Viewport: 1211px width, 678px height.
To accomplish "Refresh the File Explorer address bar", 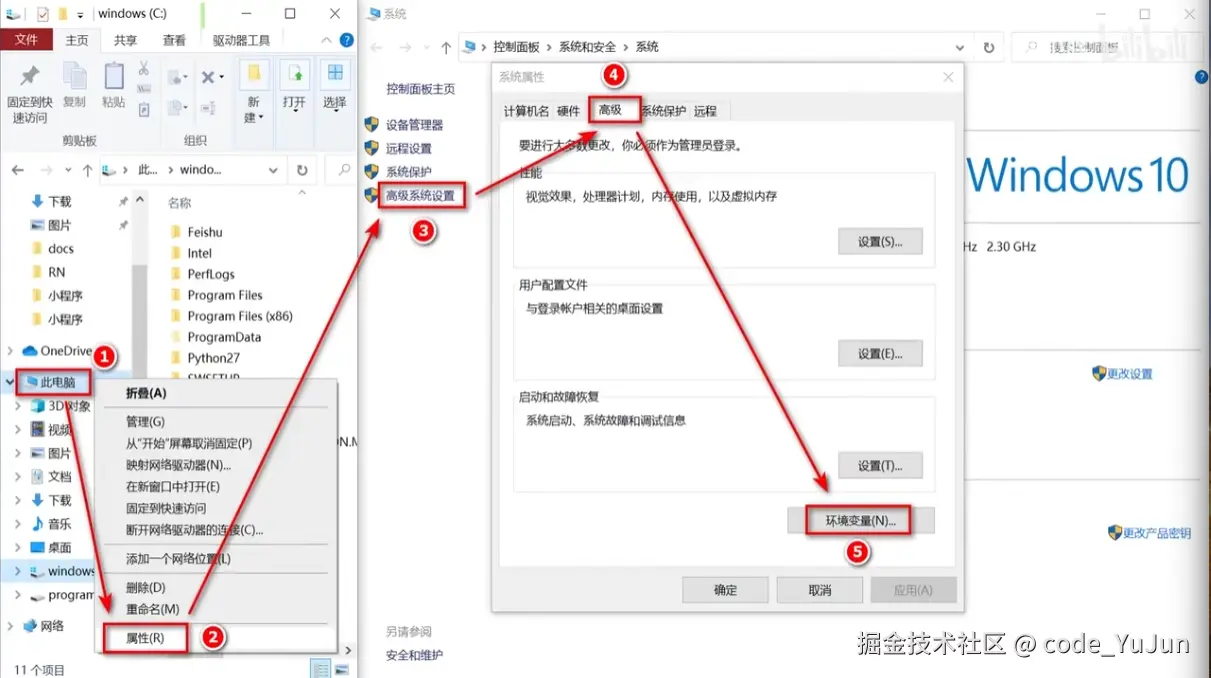I will coord(302,170).
